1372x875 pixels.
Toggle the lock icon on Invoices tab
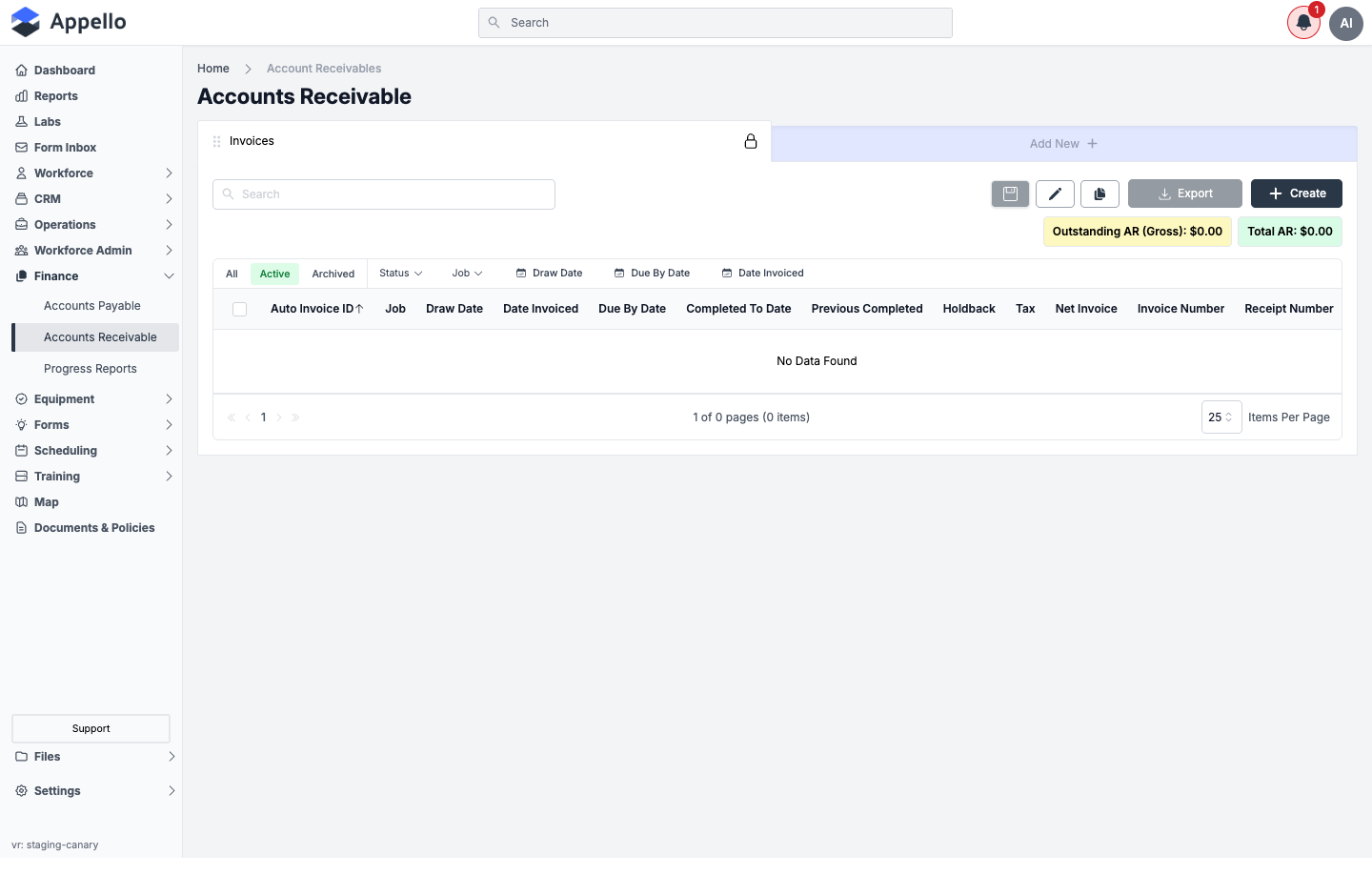[751, 141]
